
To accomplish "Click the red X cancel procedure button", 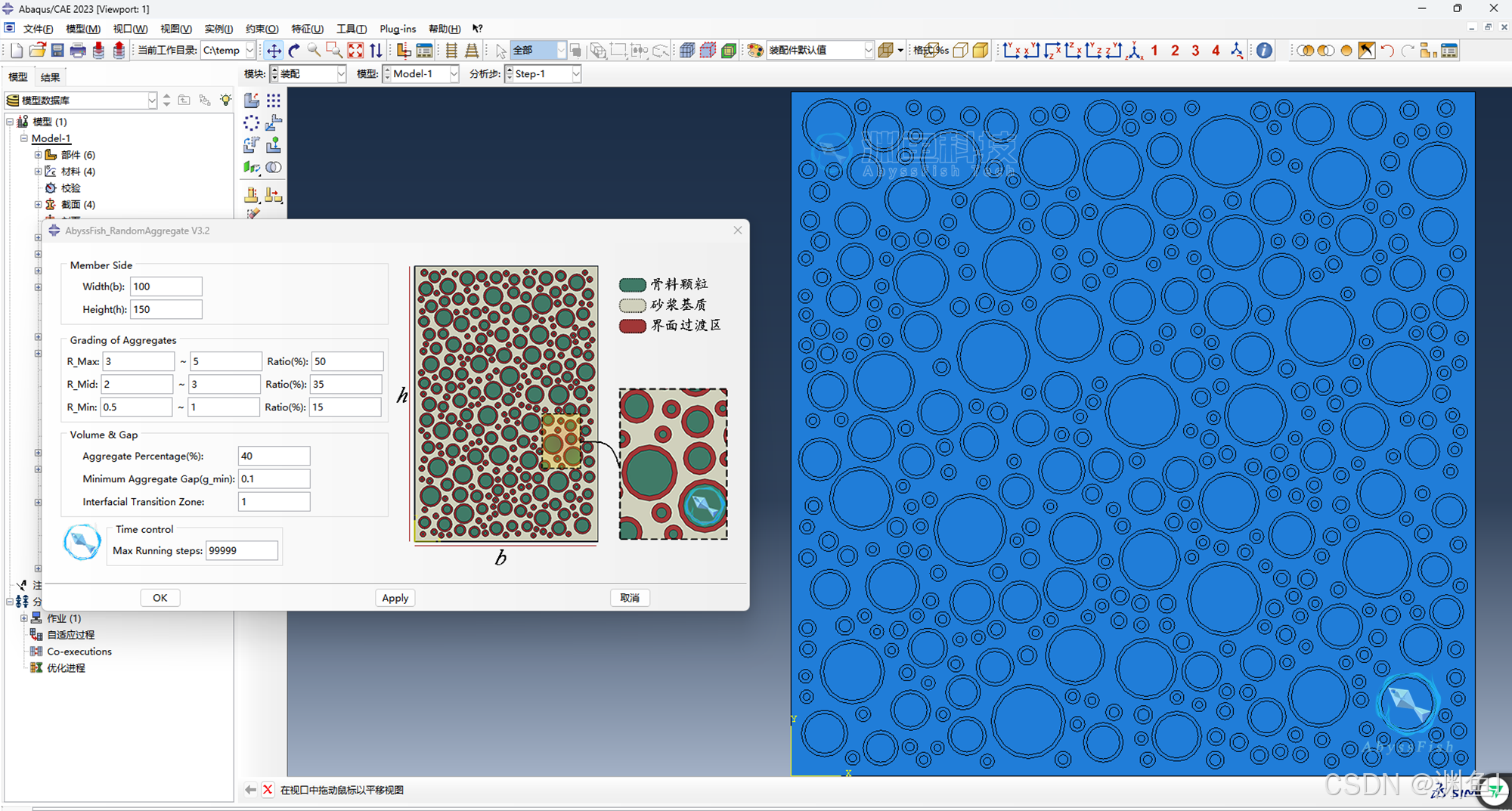I will pyautogui.click(x=268, y=790).
